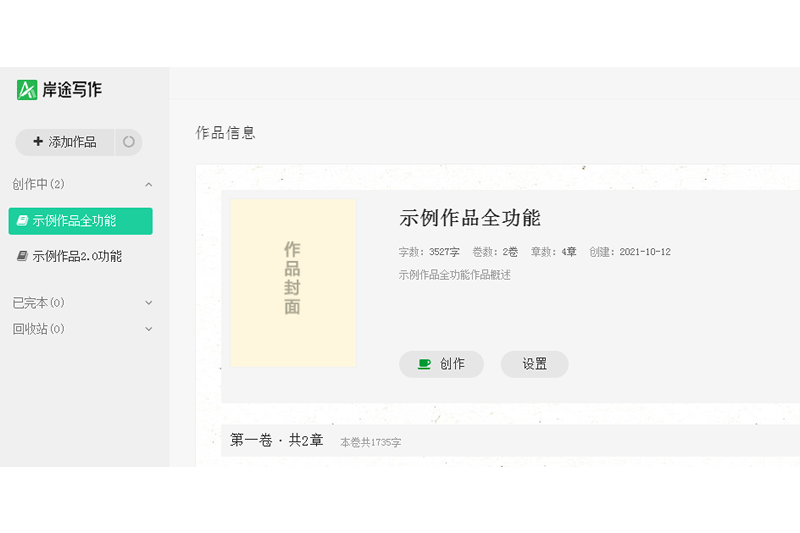This screenshot has width=800, height=533.
Task: Click the 创建: 2021-10-12 date text
Action: coord(630,252)
